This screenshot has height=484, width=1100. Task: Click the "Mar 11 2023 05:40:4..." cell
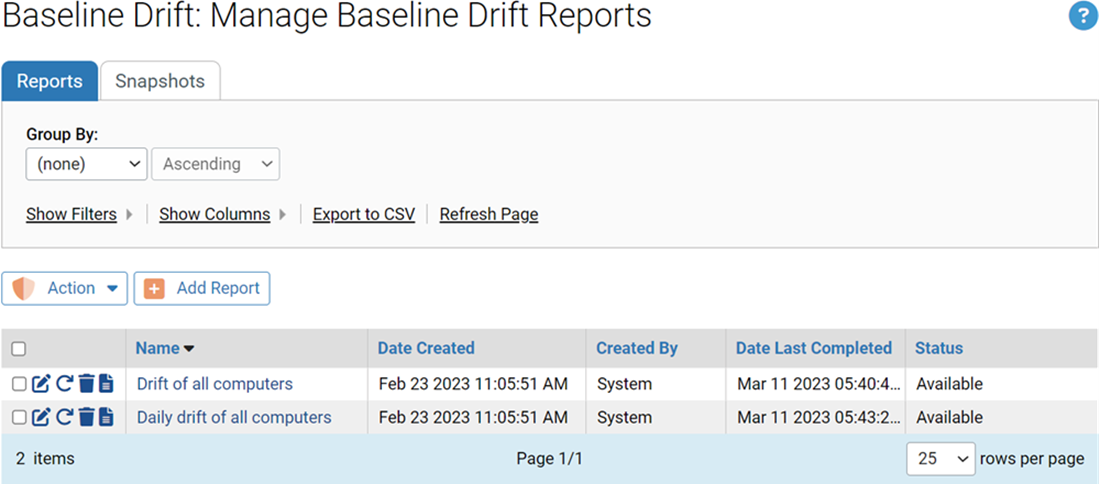point(815,384)
